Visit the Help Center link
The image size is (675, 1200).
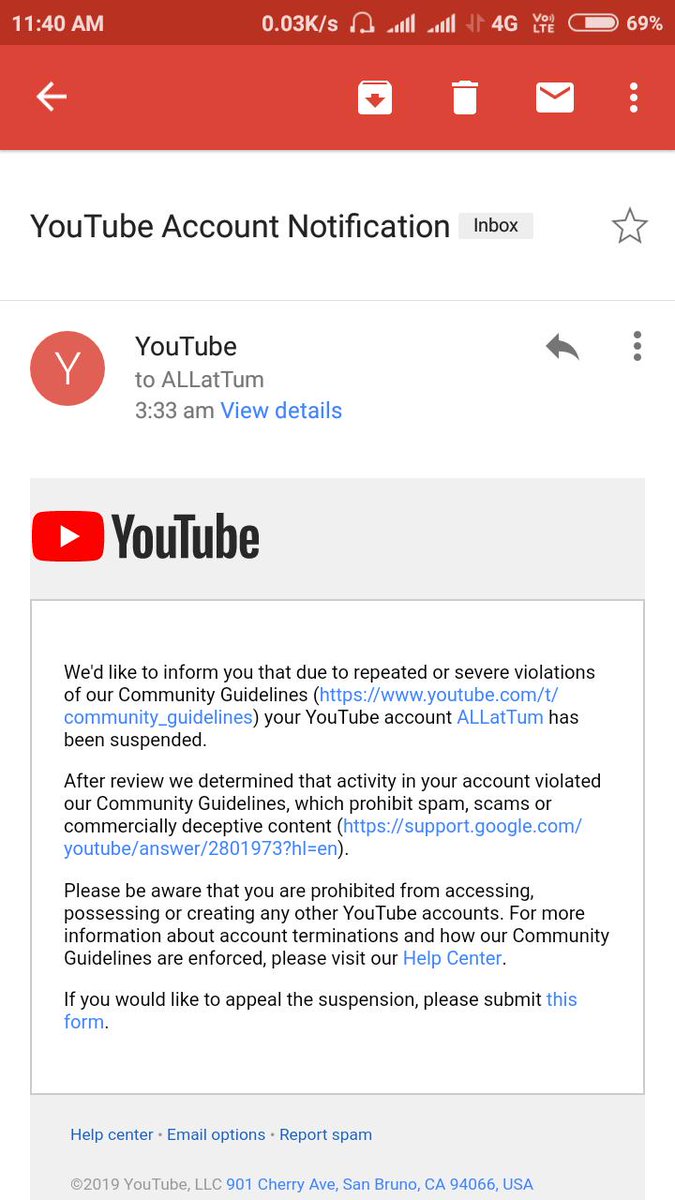[x=452, y=958]
